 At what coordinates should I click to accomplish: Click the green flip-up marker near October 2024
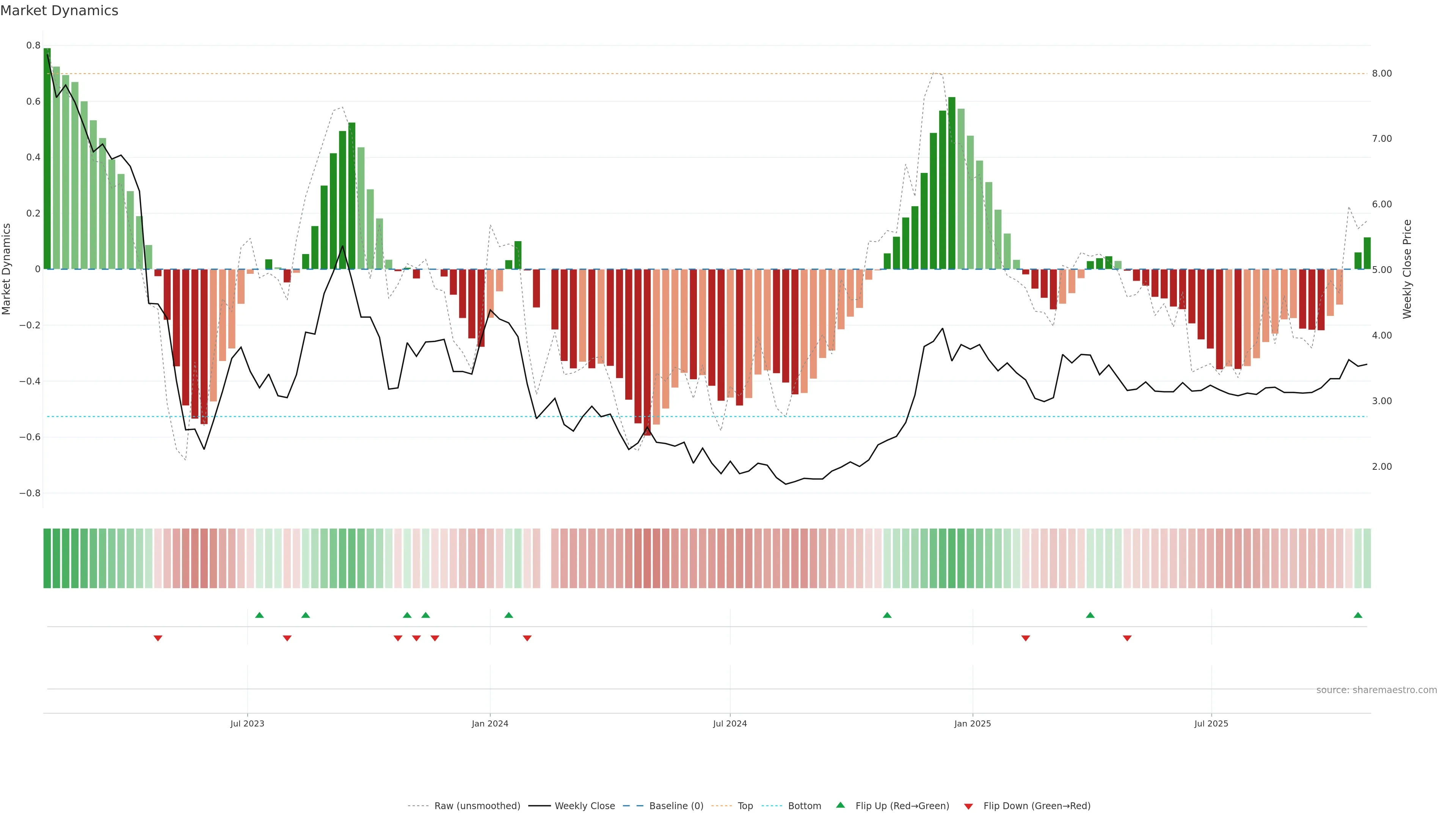(x=887, y=615)
